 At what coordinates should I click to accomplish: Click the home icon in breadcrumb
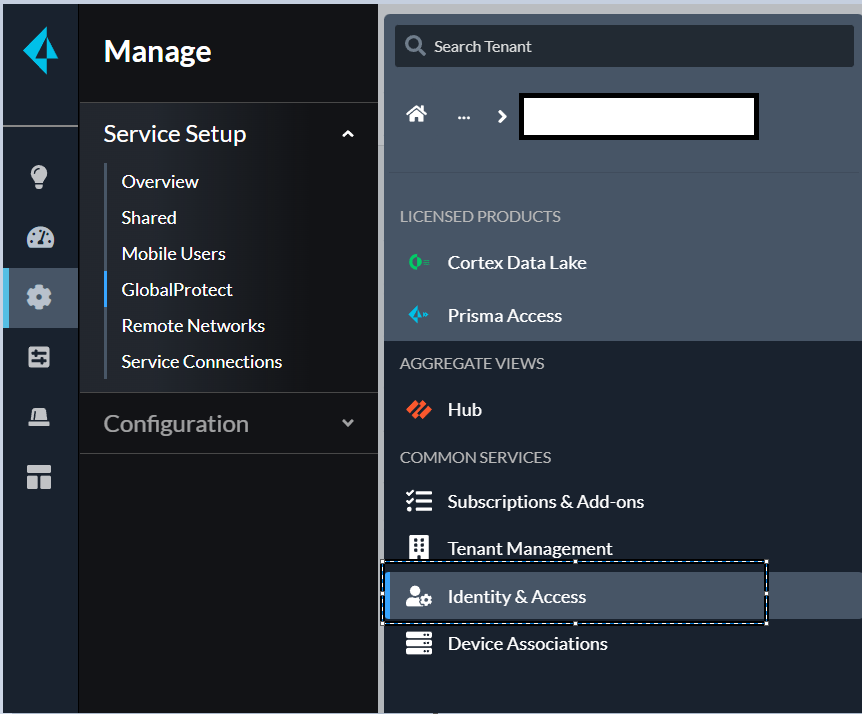(417, 115)
